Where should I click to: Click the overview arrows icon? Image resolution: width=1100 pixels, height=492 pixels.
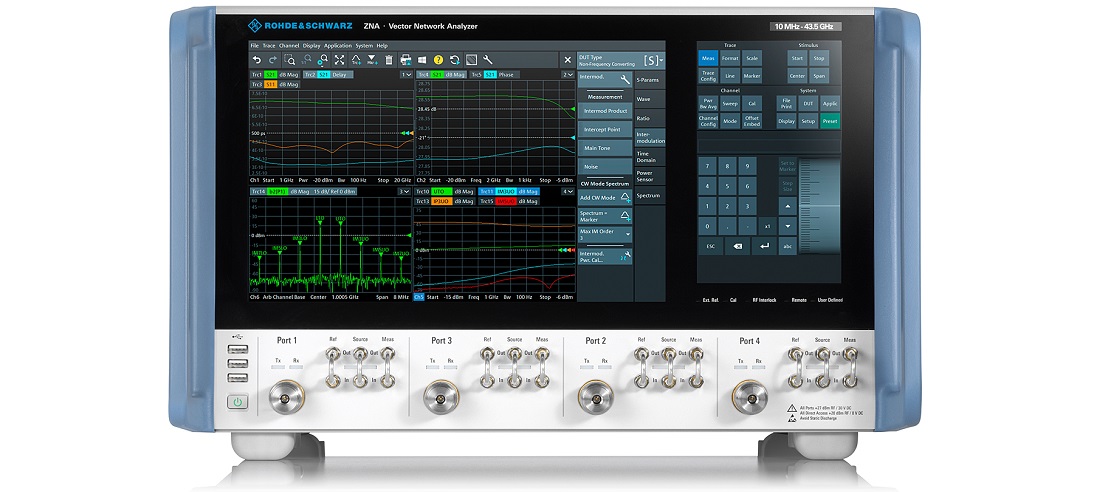[340, 60]
